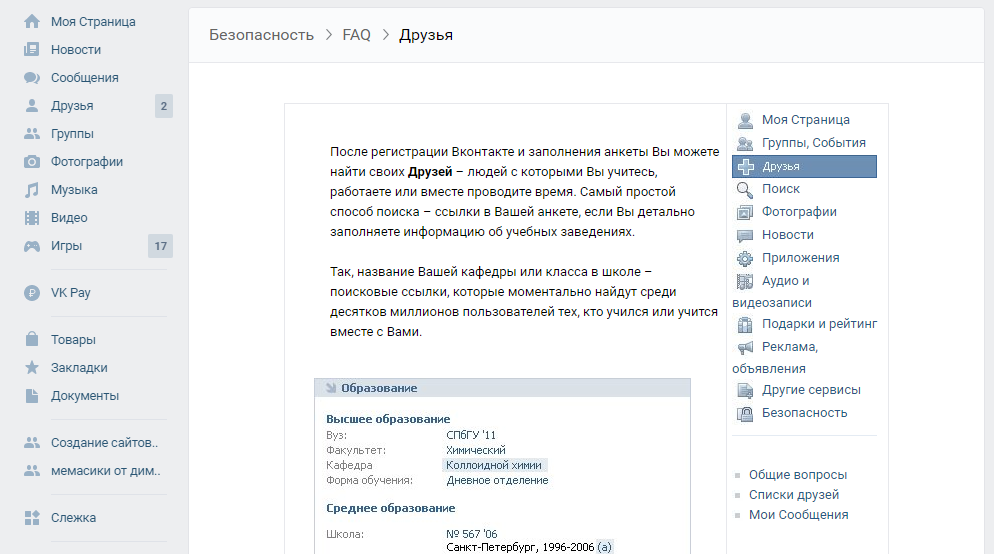This screenshot has height=554, width=994.
Task: Click the Друзья breadcrumb title
Action: tap(426, 35)
